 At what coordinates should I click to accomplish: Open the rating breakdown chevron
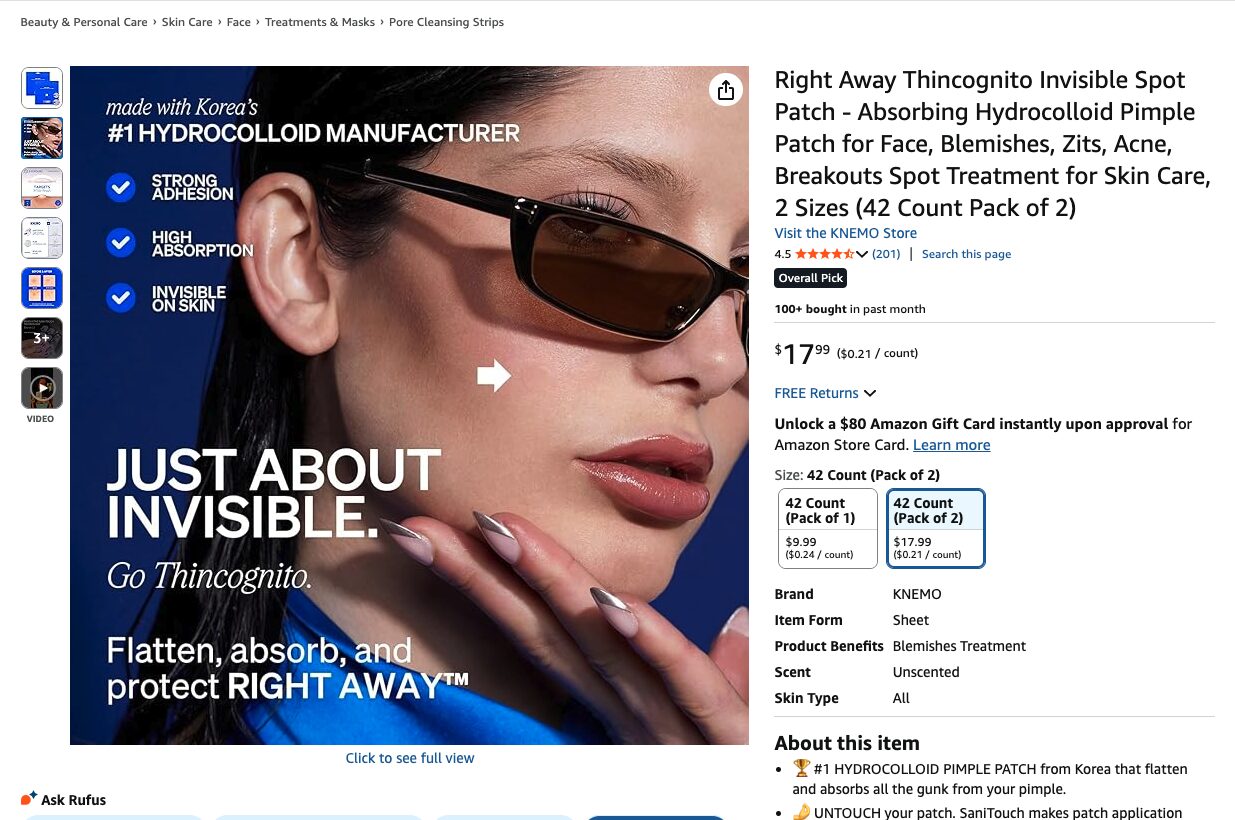tap(862, 254)
